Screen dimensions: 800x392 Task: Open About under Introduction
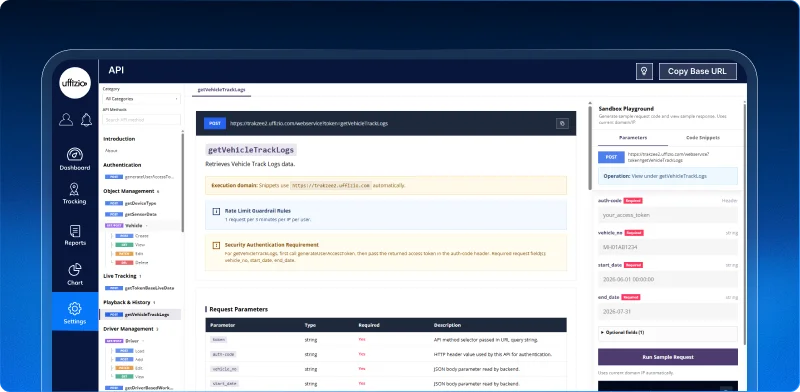111,151
